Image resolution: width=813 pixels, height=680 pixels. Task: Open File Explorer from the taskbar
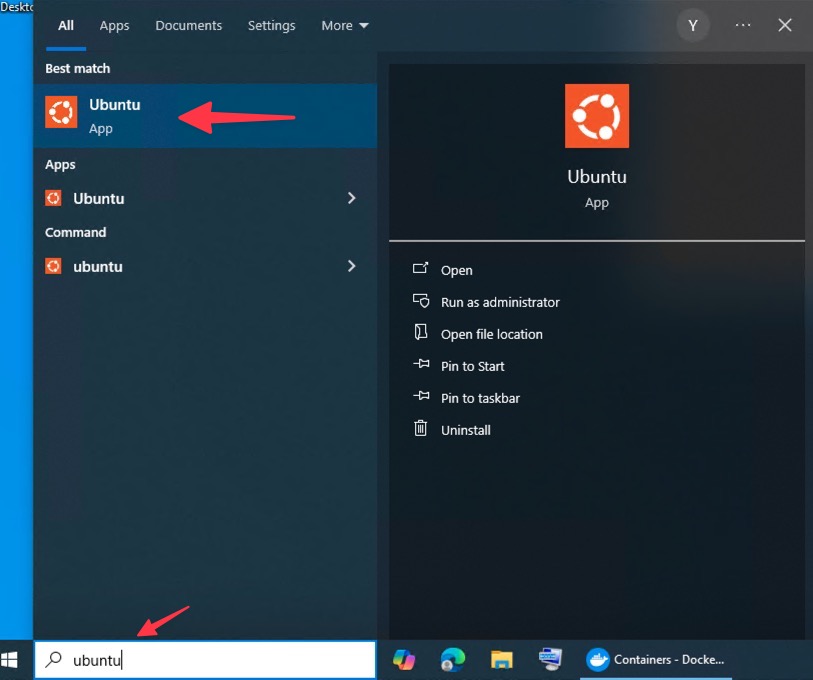coord(501,660)
